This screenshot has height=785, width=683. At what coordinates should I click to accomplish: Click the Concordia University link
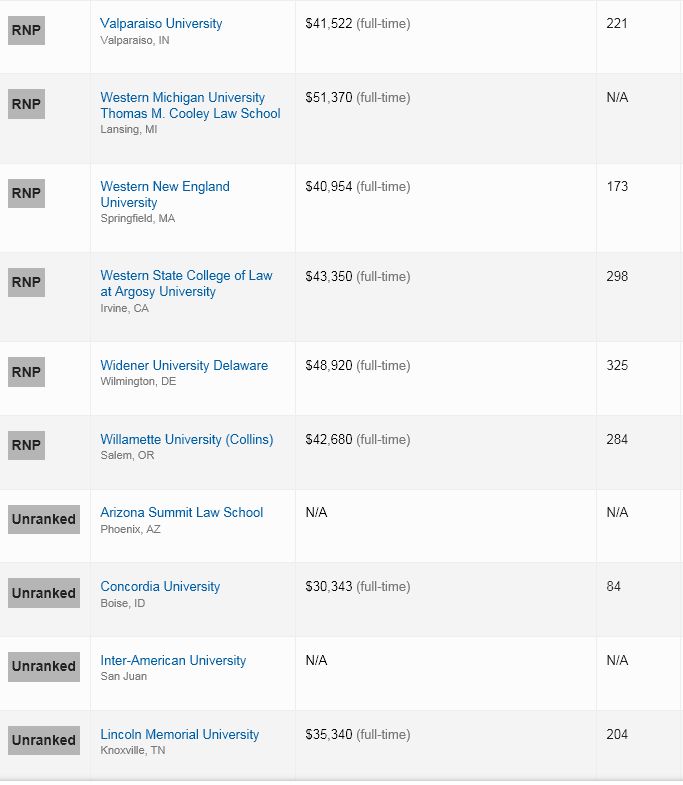[x=160, y=586]
